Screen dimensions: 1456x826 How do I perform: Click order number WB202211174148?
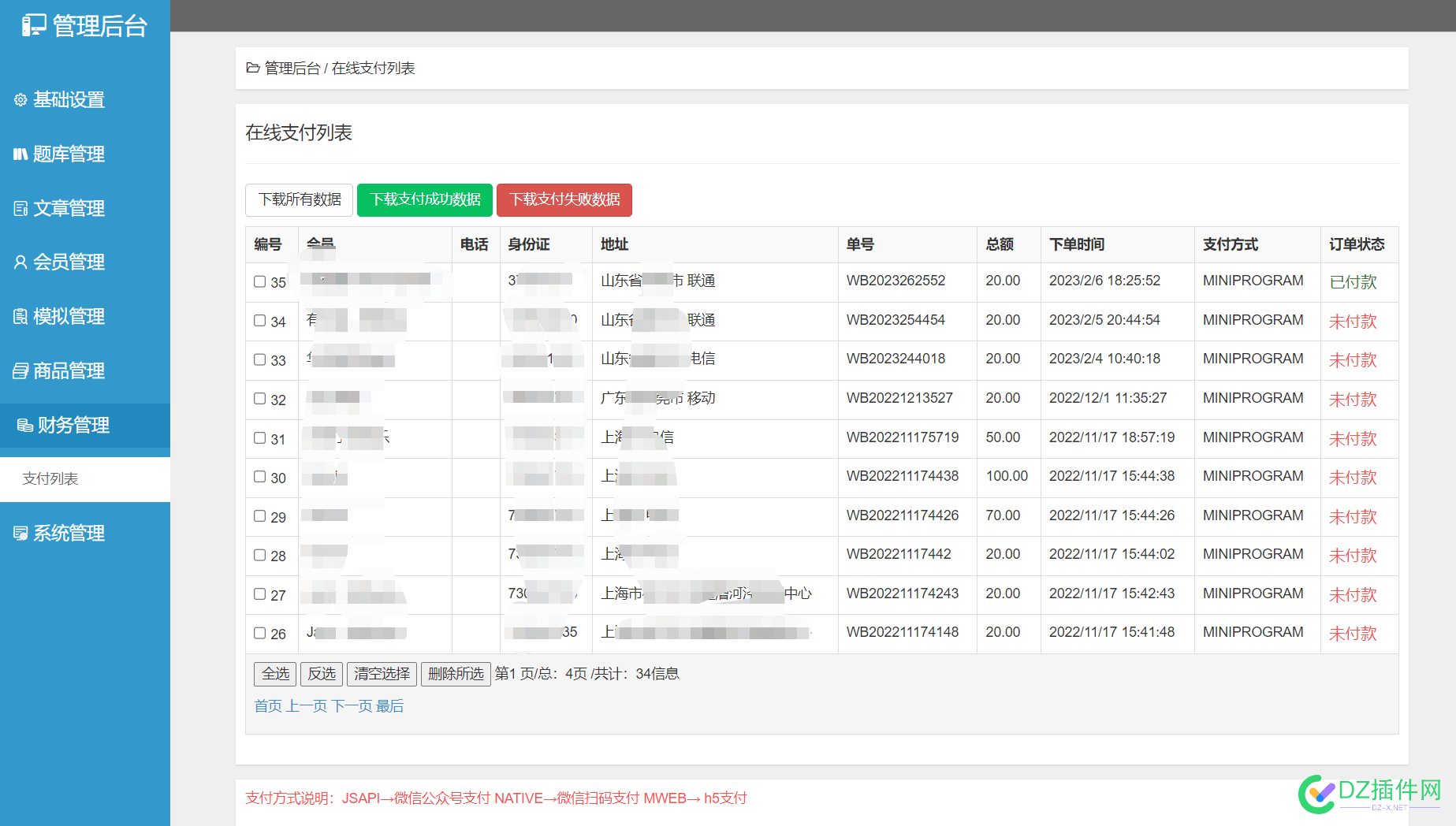click(x=903, y=632)
